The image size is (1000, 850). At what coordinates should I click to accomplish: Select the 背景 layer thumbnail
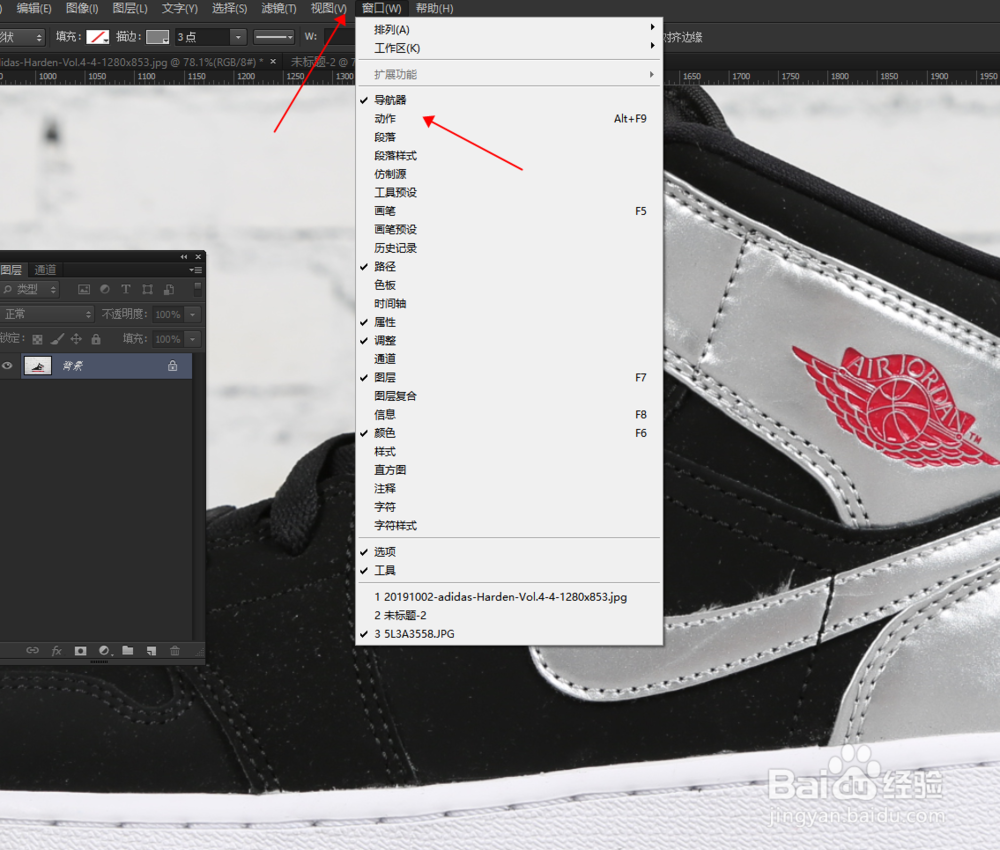[38, 366]
